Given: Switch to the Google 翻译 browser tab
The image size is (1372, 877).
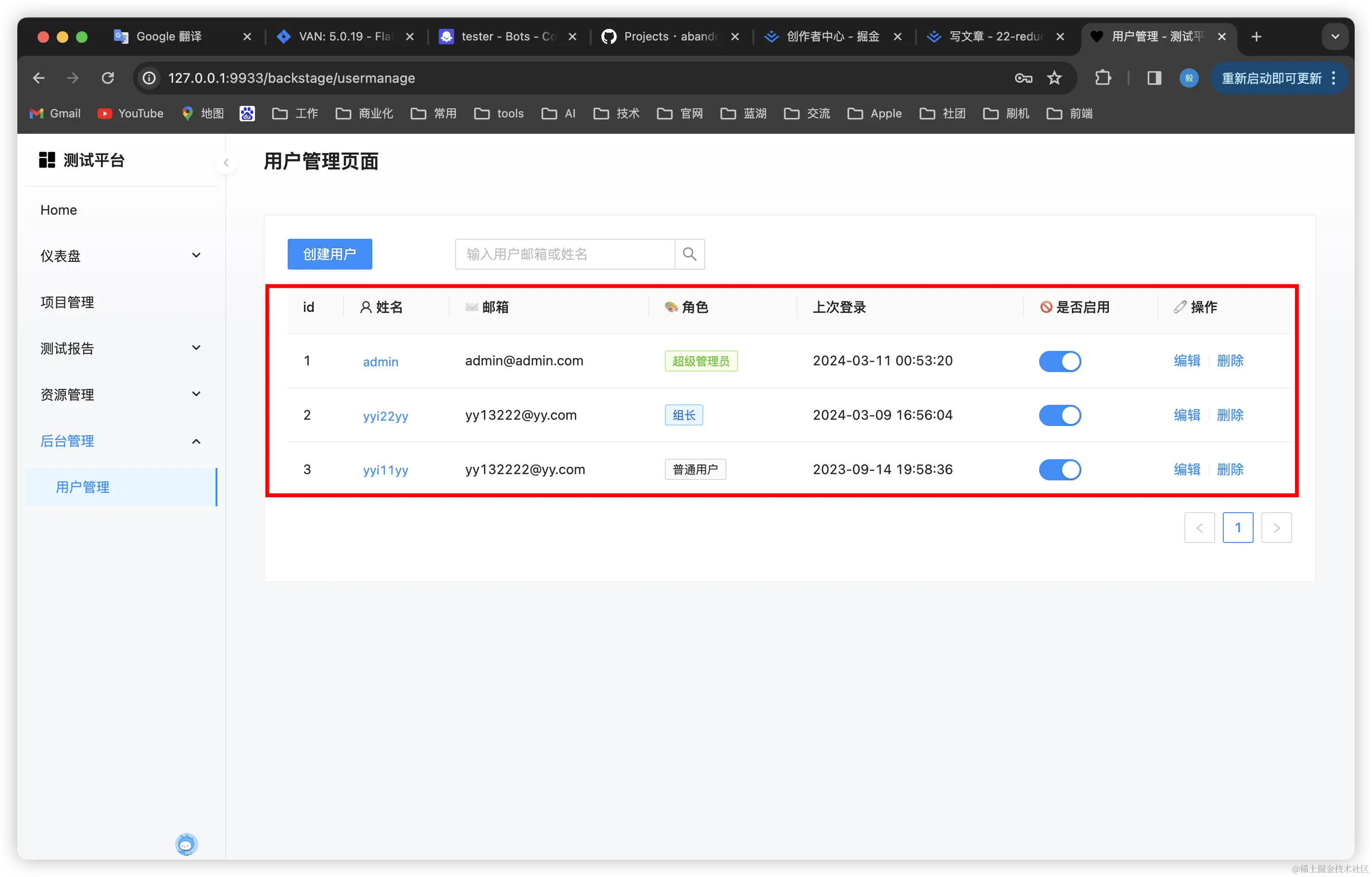Looking at the screenshot, I should pos(169,37).
